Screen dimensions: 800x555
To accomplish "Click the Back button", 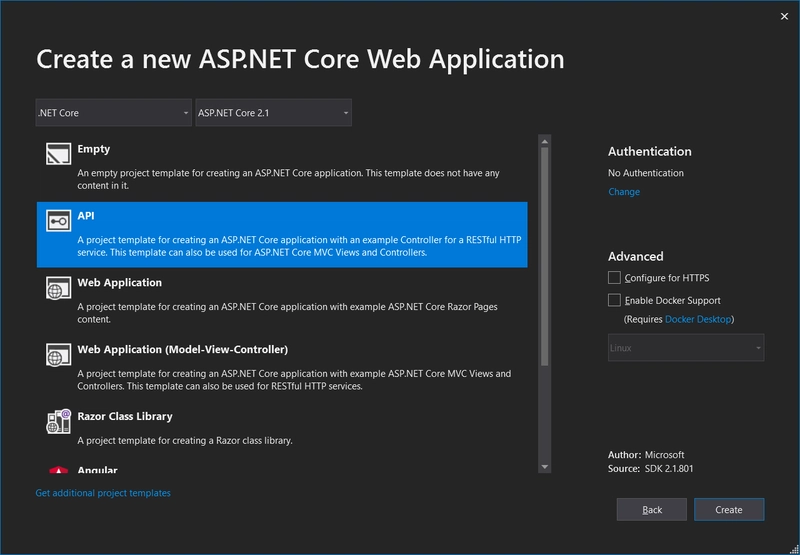I will point(652,510).
